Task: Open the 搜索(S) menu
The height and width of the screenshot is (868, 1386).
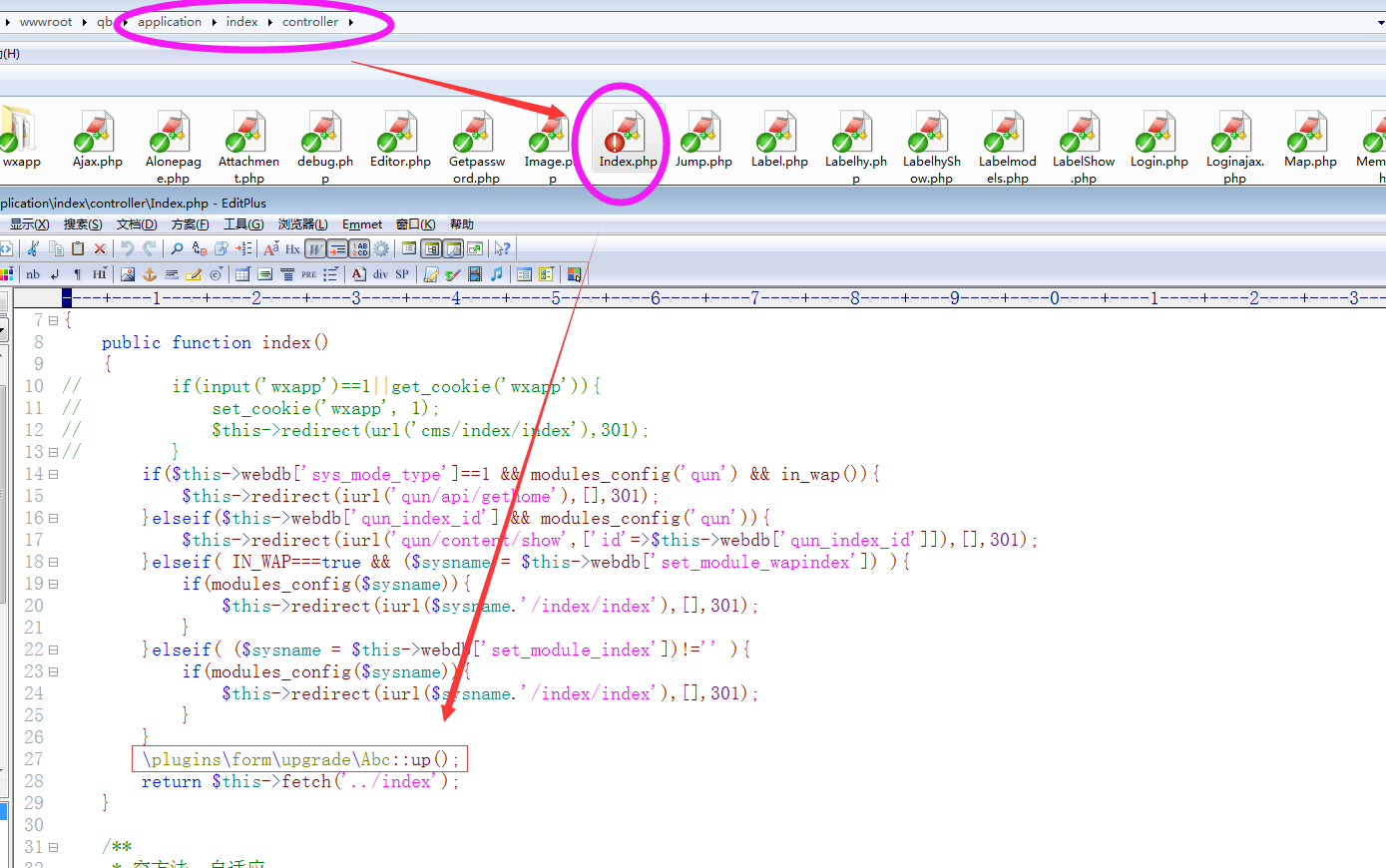Action: coord(83,224)
